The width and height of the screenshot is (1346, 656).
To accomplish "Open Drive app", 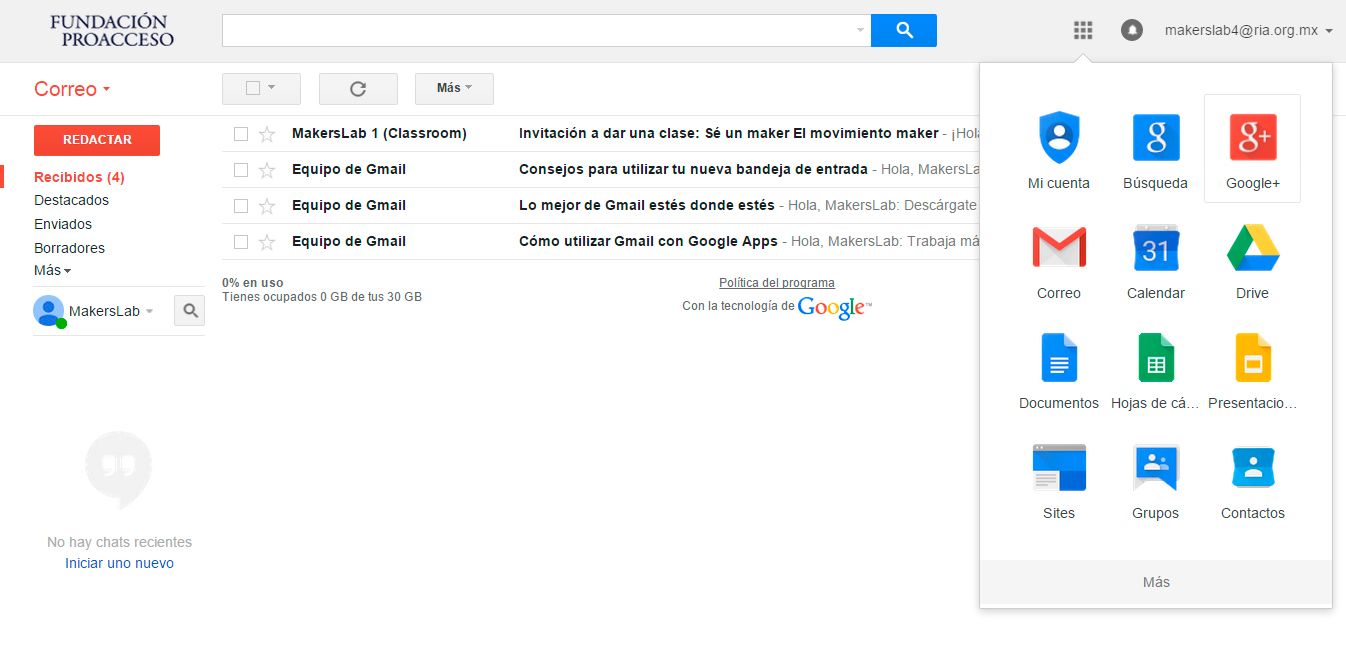I will [1253, 260].
